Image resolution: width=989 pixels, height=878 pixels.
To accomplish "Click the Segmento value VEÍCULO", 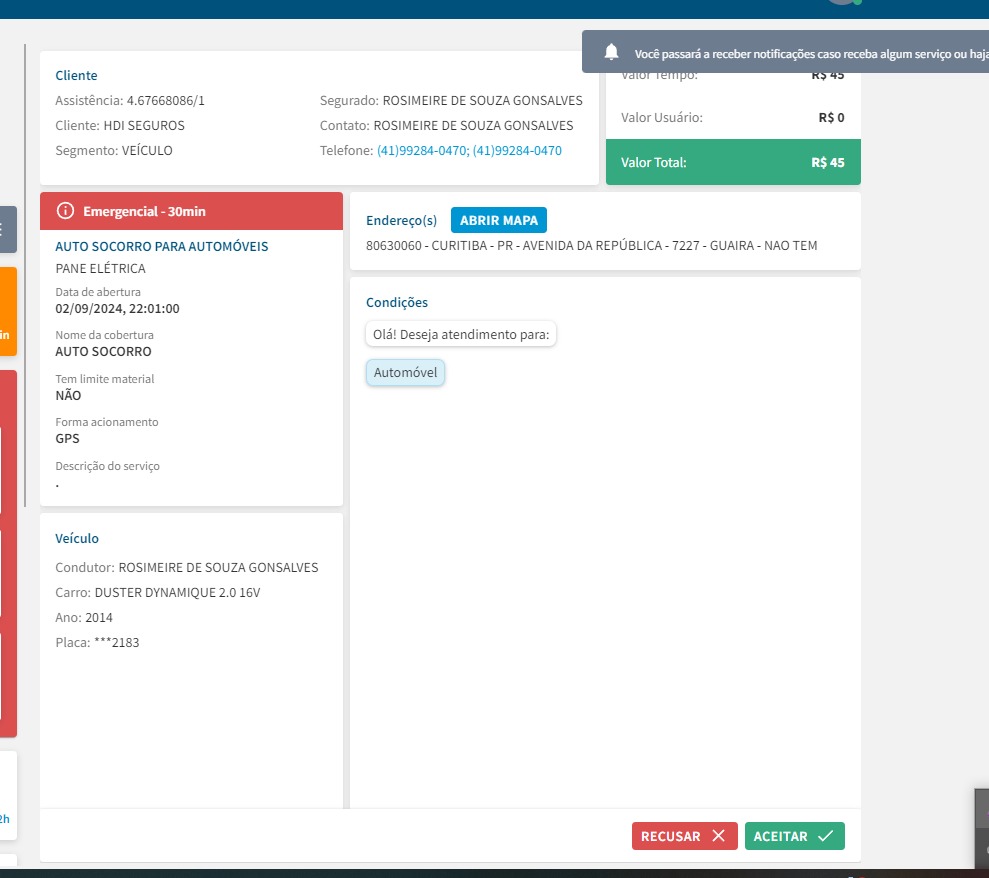I will (x=147, y=151).
